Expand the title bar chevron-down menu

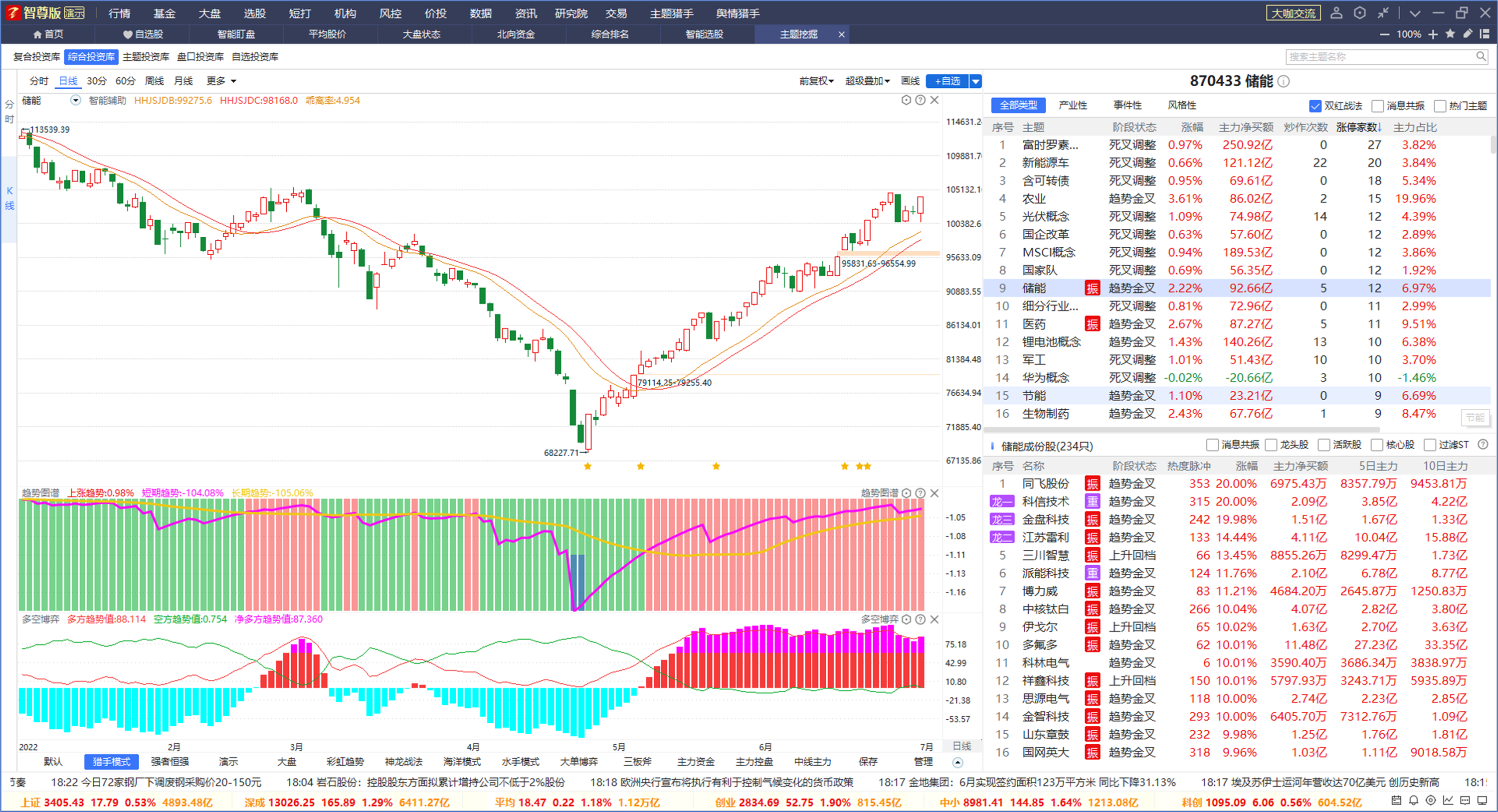(1415, 13)
